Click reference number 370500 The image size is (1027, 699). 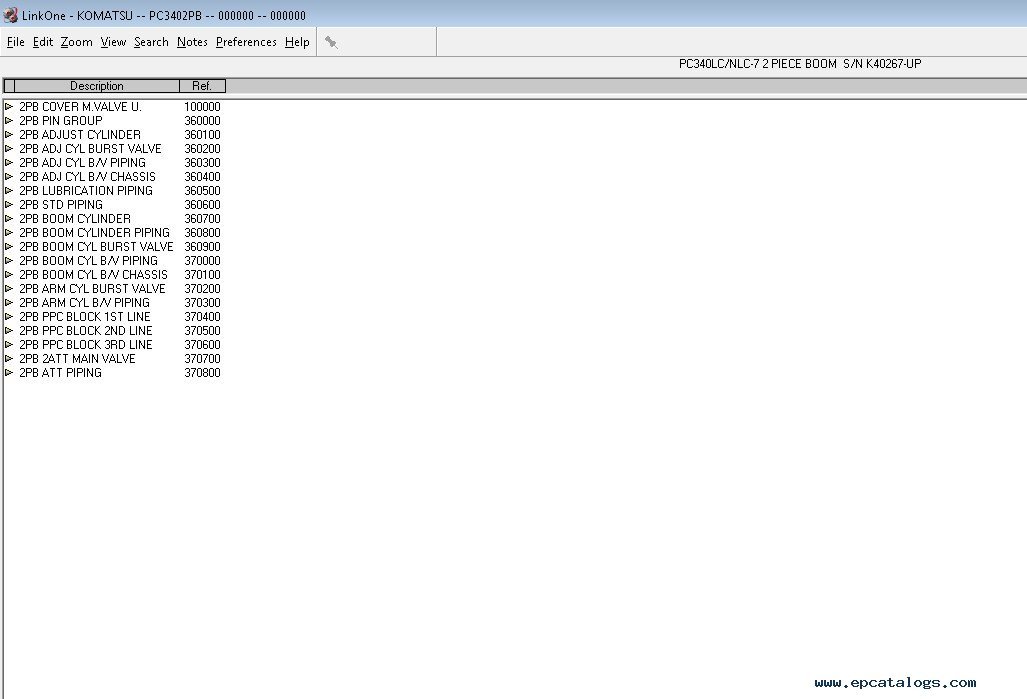click(202, 330)
